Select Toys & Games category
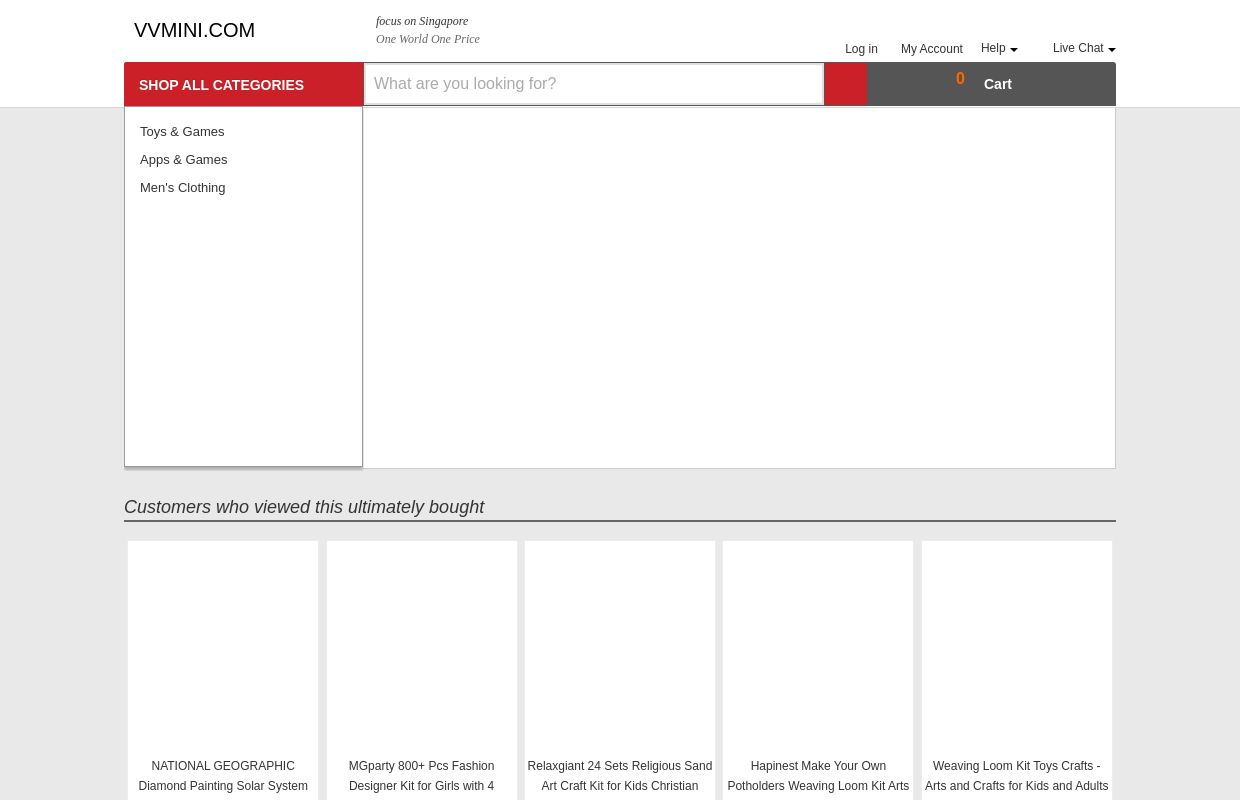The image size is (1240, 800). point(182,131)
